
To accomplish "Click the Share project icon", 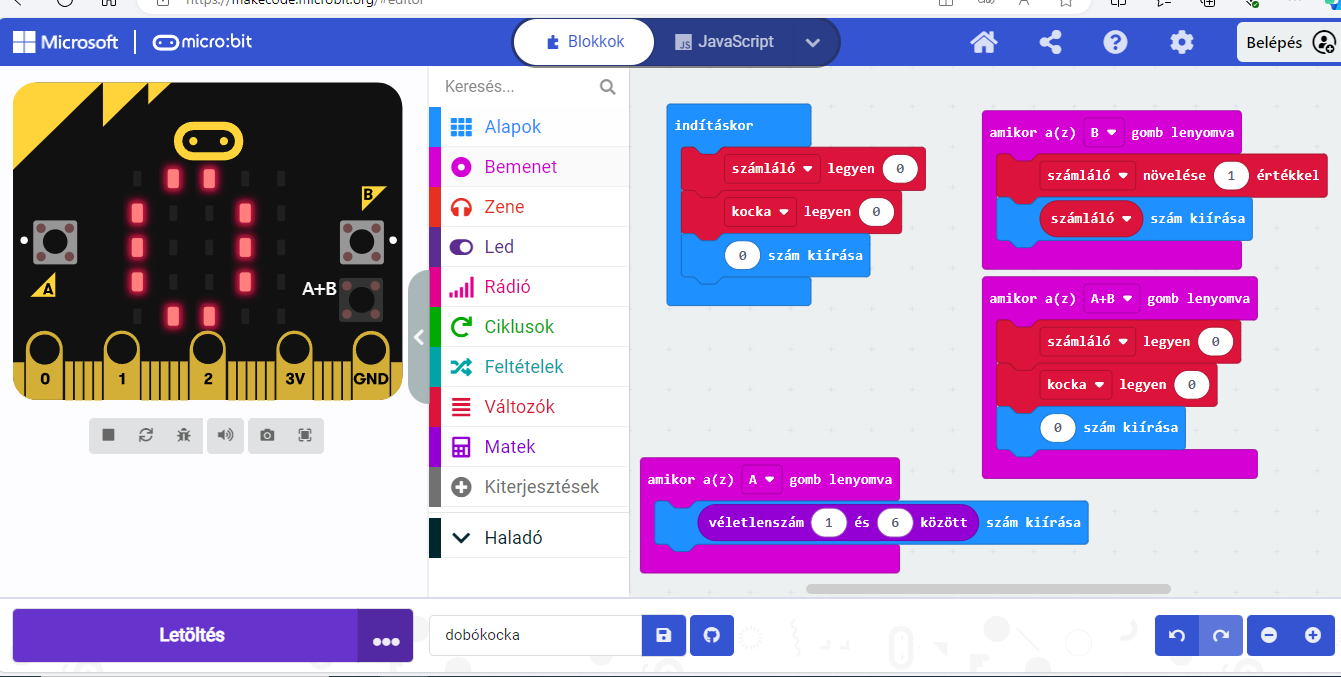I will [x=1050, y=42].
